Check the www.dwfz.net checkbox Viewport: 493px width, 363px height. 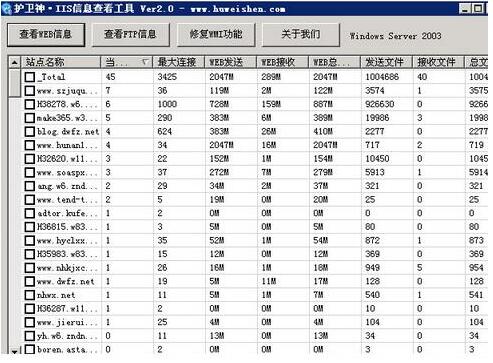point(30,282)
